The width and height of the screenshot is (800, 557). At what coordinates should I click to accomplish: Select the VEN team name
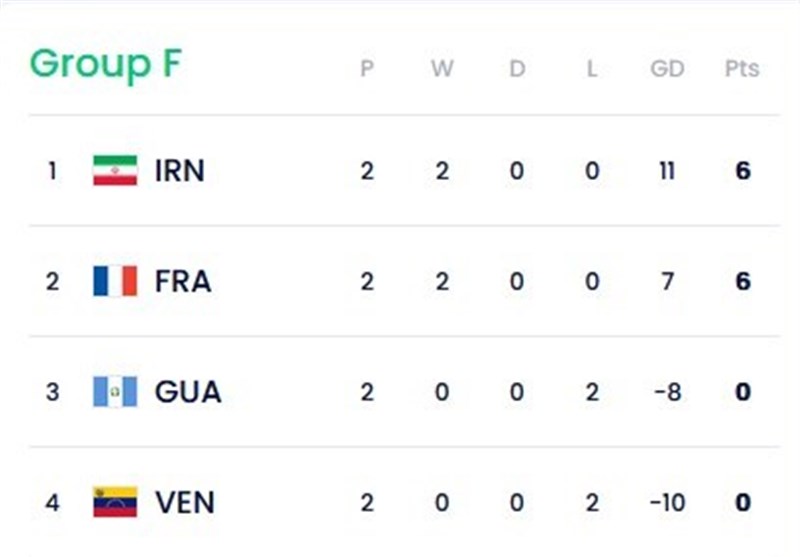184,501
